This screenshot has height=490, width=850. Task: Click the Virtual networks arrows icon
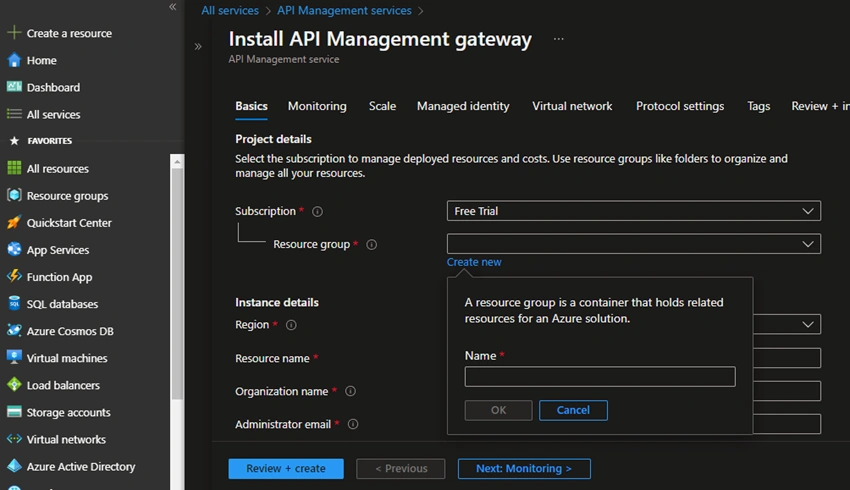coord(14,439)
